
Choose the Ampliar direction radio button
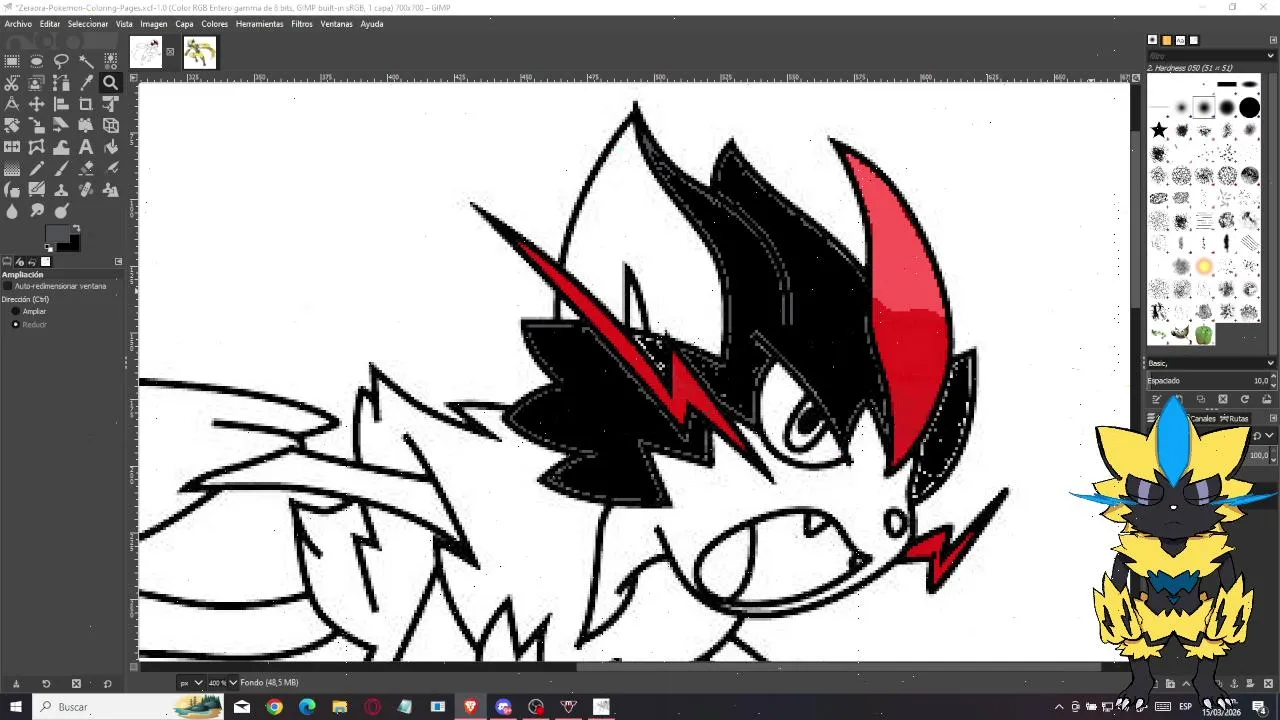coord(15,311)
